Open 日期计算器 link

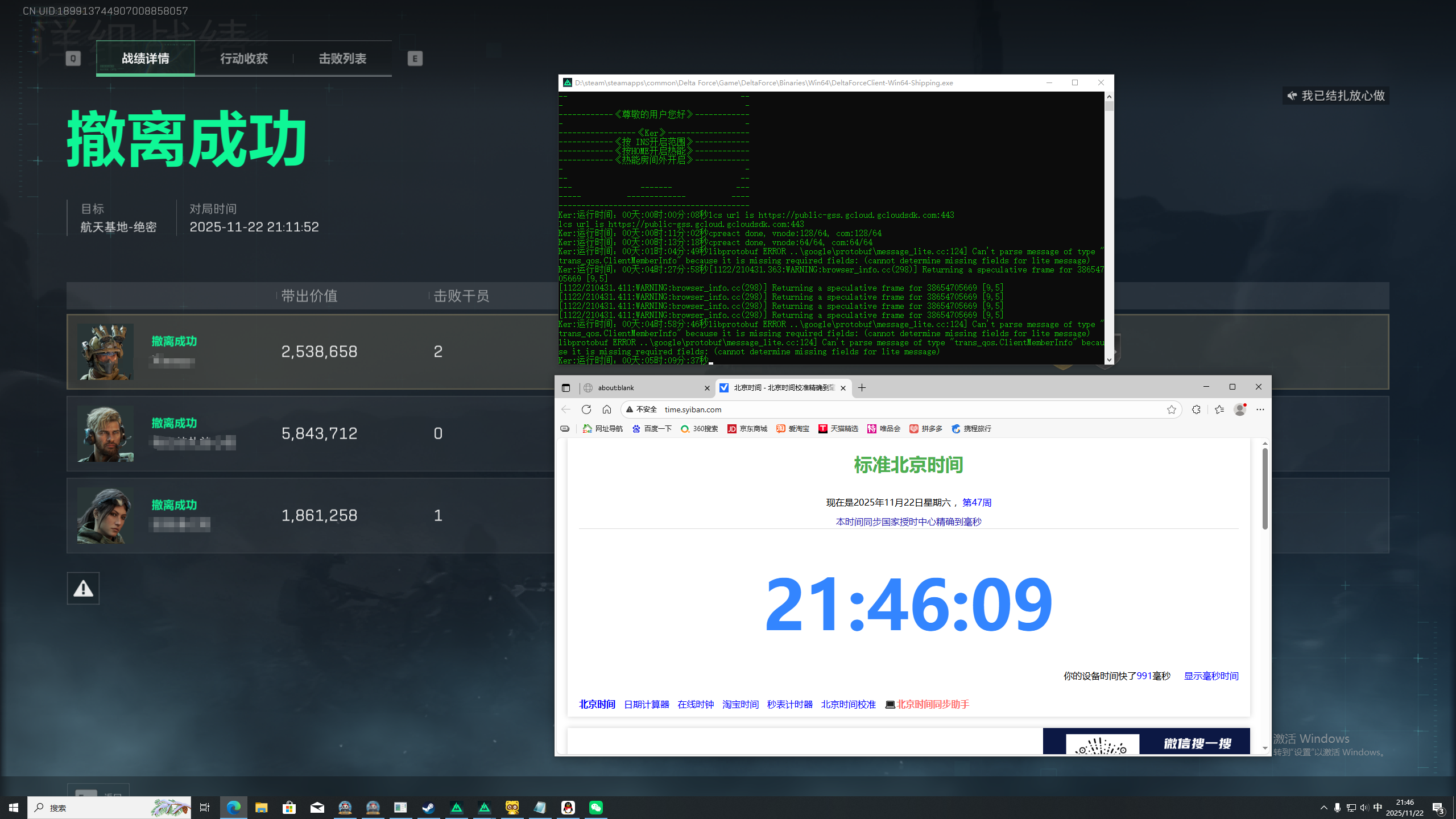[x=646, y=704]
